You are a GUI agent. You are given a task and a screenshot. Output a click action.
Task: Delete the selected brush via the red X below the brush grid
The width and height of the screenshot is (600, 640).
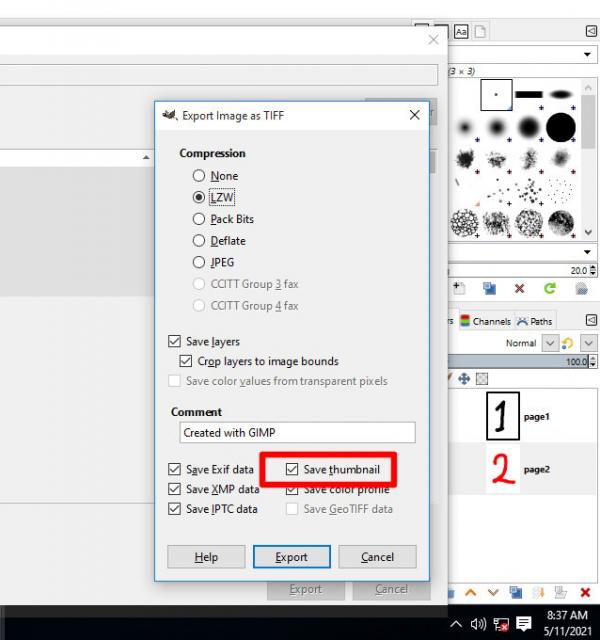pos(519,289)
